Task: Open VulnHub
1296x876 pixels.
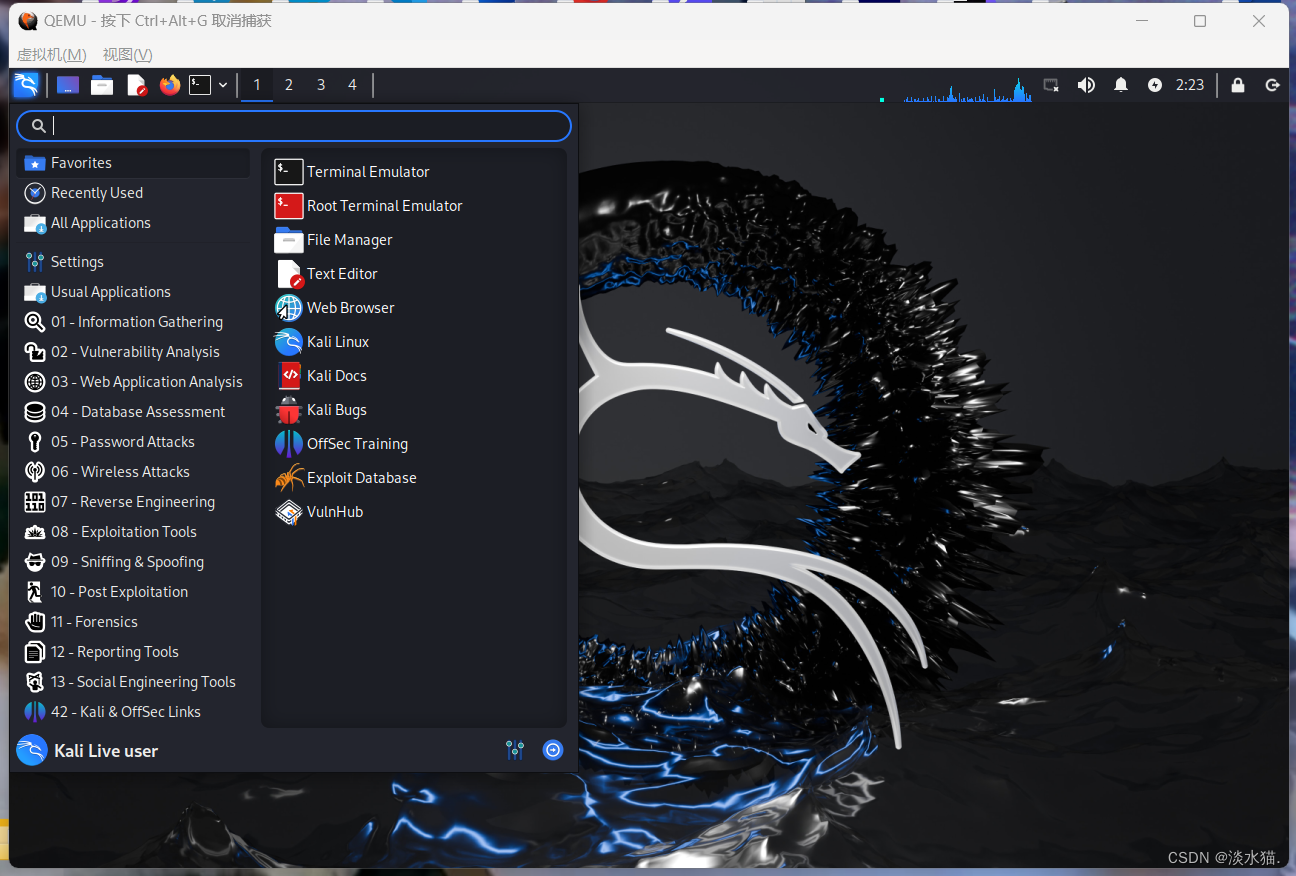Action: (x=414, y=512)
